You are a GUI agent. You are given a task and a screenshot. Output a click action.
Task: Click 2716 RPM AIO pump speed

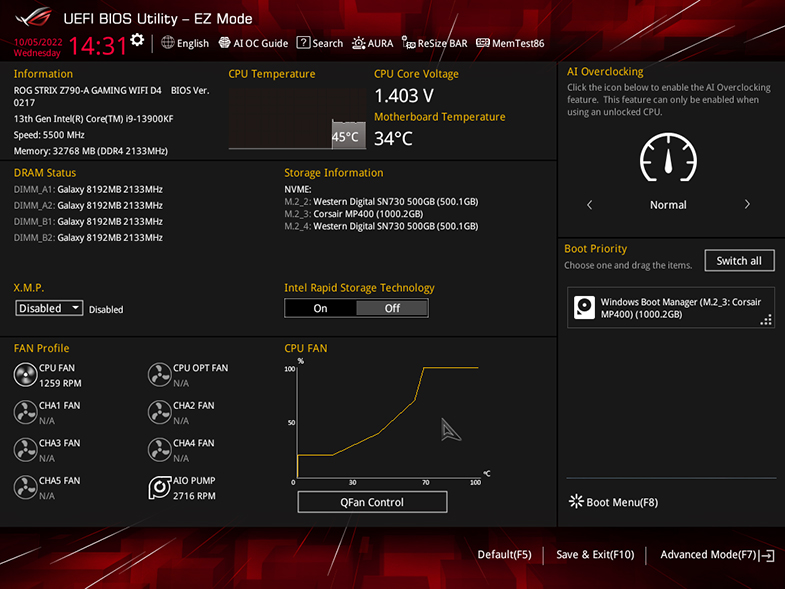194,496
